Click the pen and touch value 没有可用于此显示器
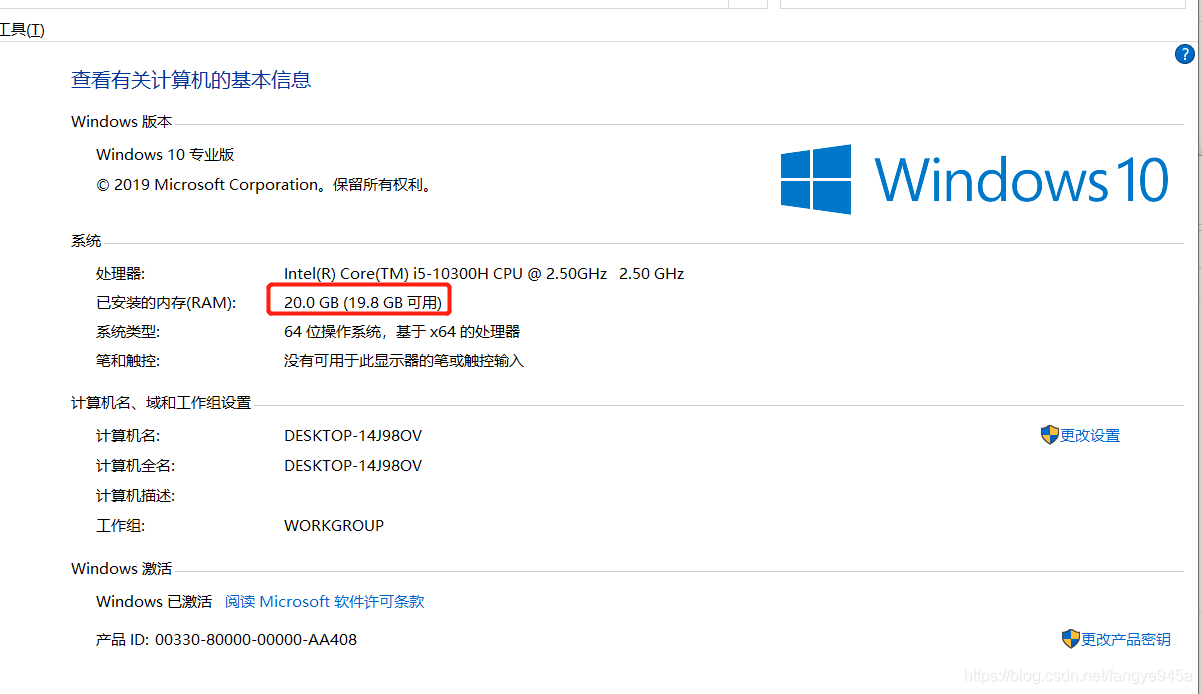 point(404,360)
